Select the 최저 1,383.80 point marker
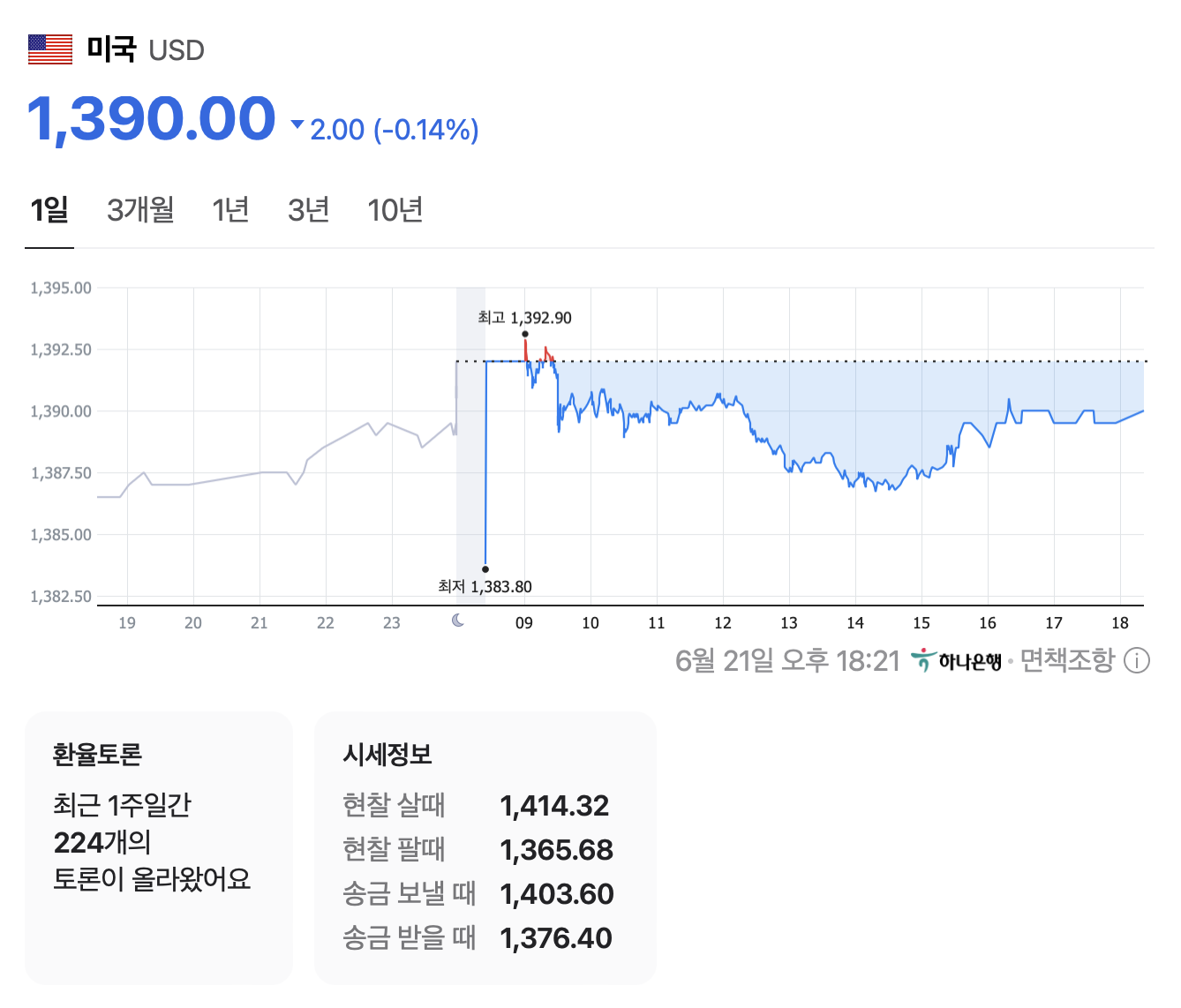The width and height of the screenshot is (1181, 1008). click(485, 568)
